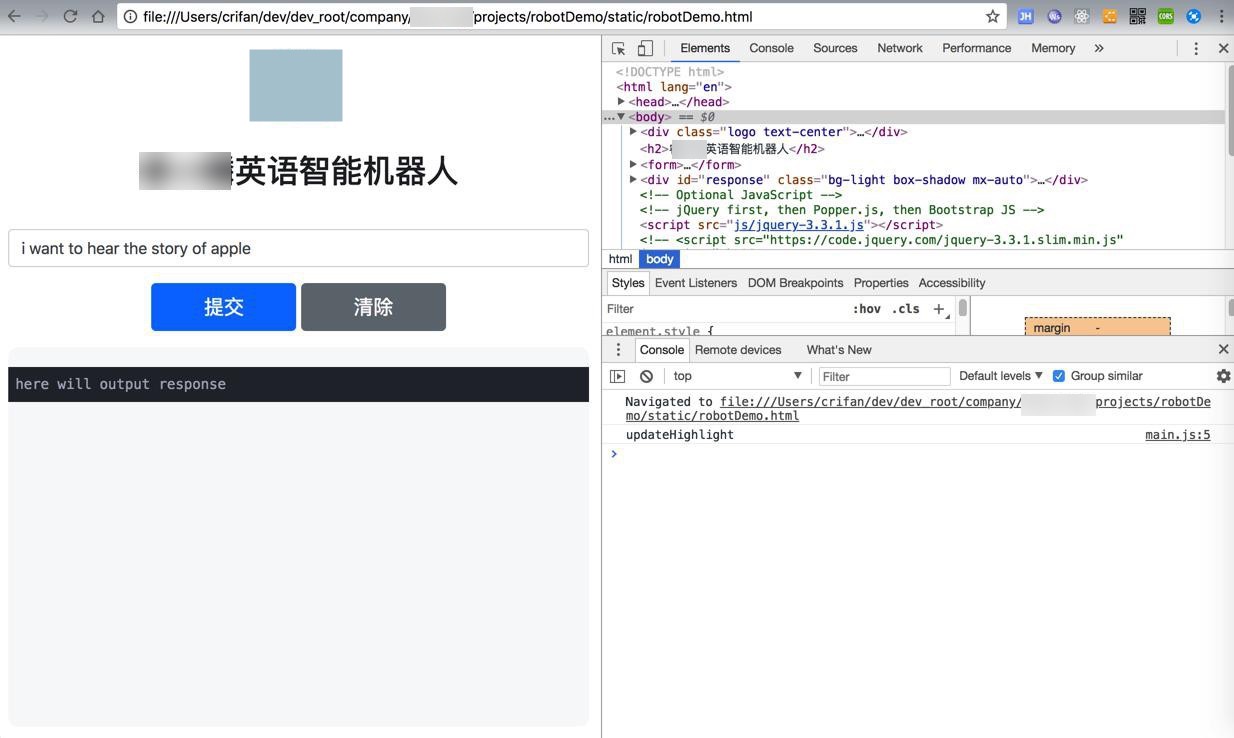Open the top JavaScript context dropdown
1234x738 pixels.
pos(738,376)
